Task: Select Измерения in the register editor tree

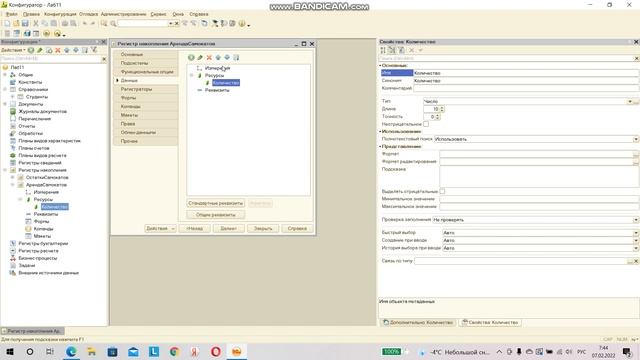Action: 218,68
